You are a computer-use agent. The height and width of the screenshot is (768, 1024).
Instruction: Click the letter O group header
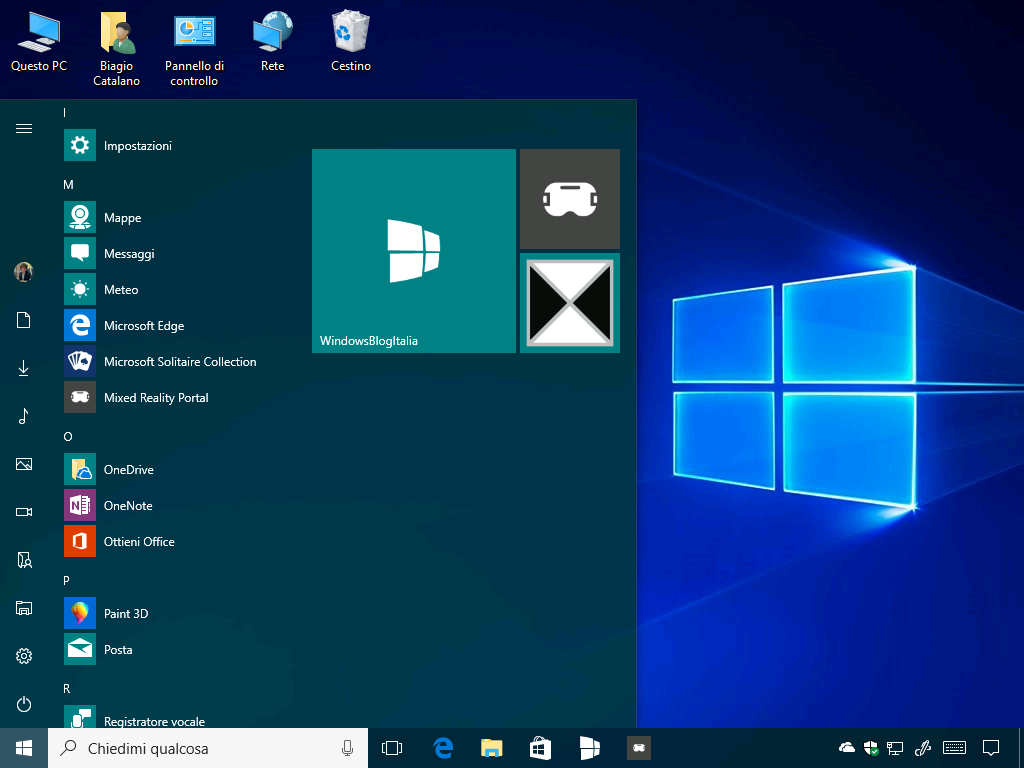coord(68,436)
